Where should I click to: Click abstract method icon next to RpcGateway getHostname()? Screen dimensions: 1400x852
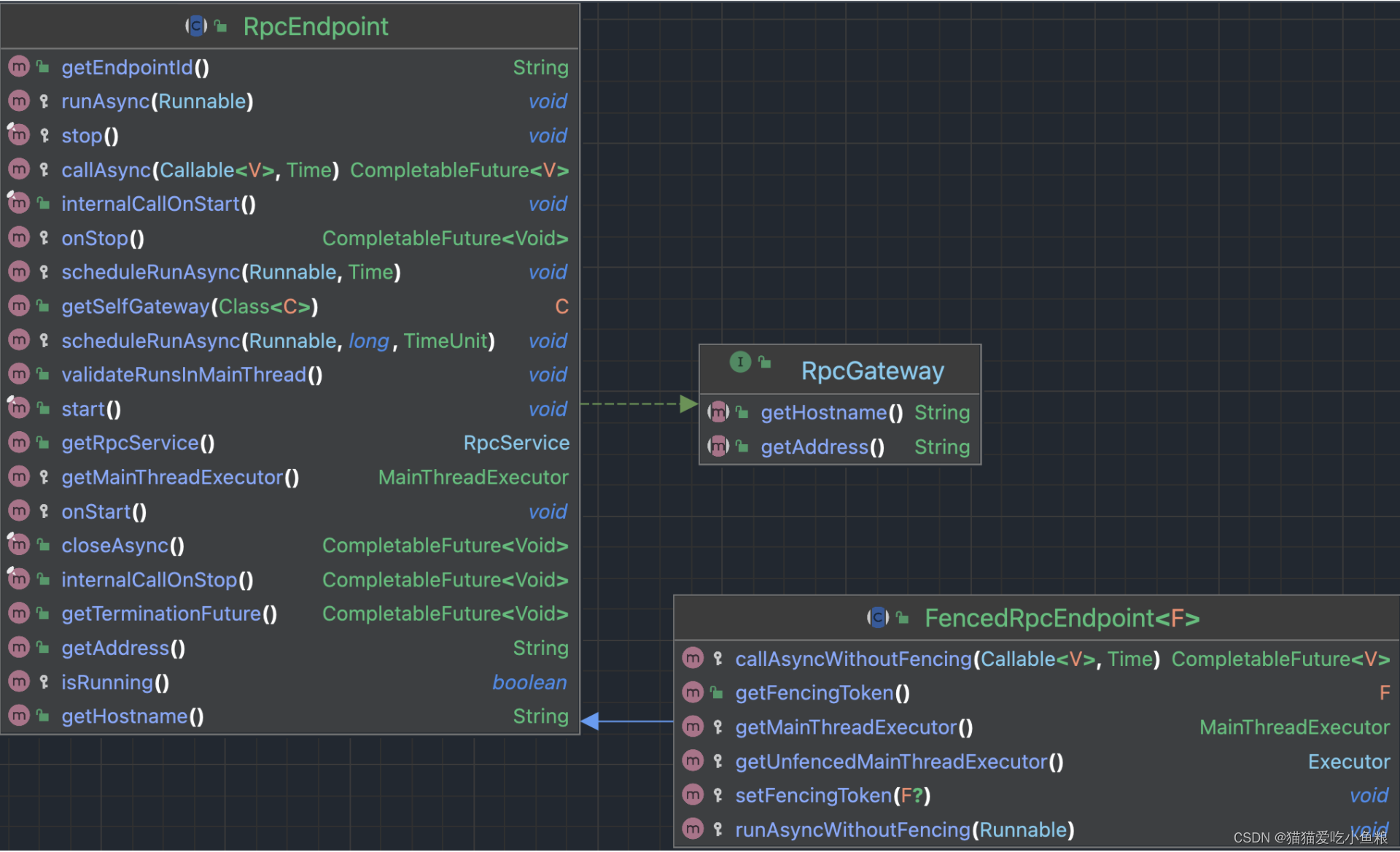coord(719,412)
